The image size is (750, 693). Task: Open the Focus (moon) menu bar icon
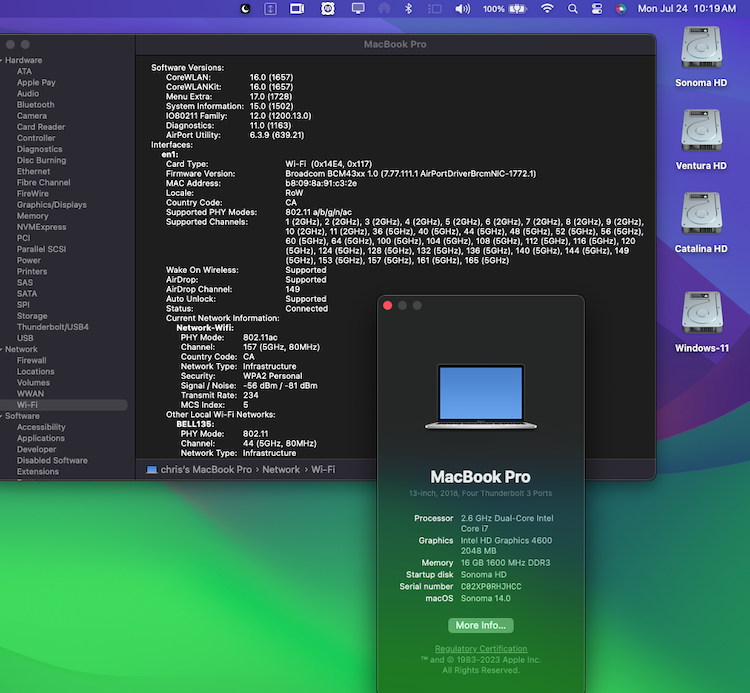coord(245,9)
